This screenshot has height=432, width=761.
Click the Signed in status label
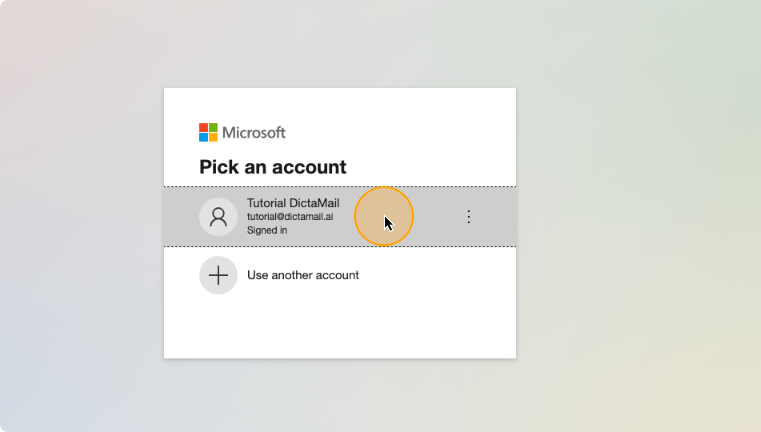[267, 230]
